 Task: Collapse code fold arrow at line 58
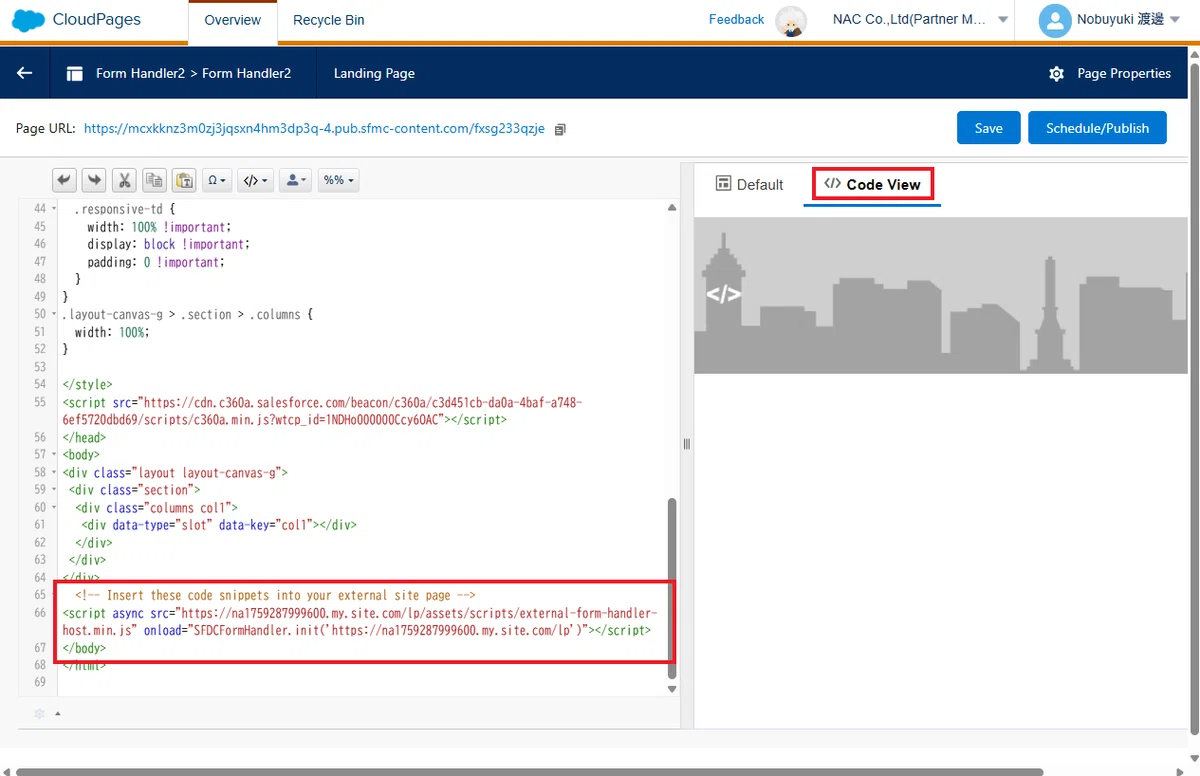coord(53,472)
